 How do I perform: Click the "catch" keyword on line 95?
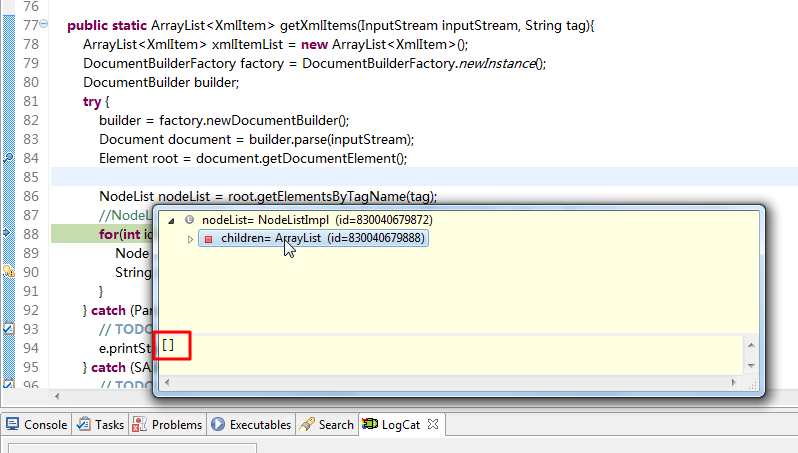pos(108,367)
